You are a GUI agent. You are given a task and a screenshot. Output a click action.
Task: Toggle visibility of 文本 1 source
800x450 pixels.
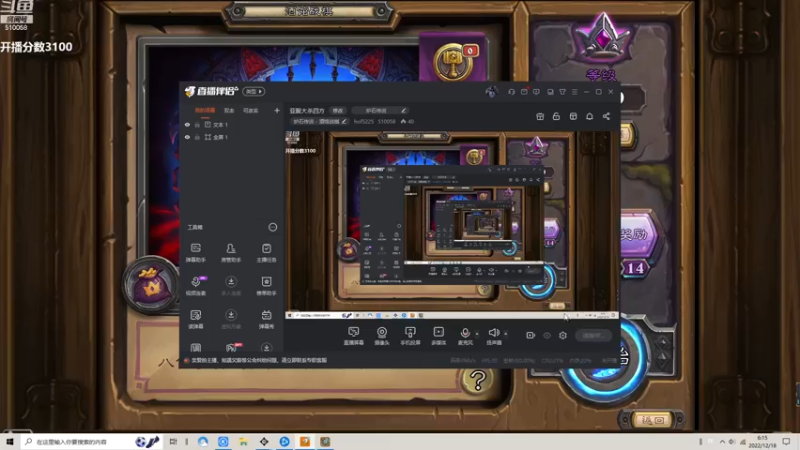tap(187, 124)
